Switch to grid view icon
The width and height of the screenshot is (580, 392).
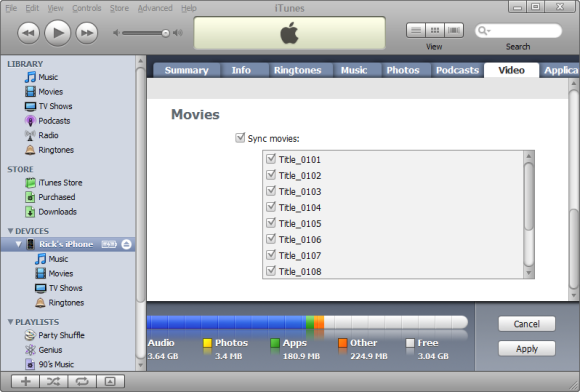(435, 30)
